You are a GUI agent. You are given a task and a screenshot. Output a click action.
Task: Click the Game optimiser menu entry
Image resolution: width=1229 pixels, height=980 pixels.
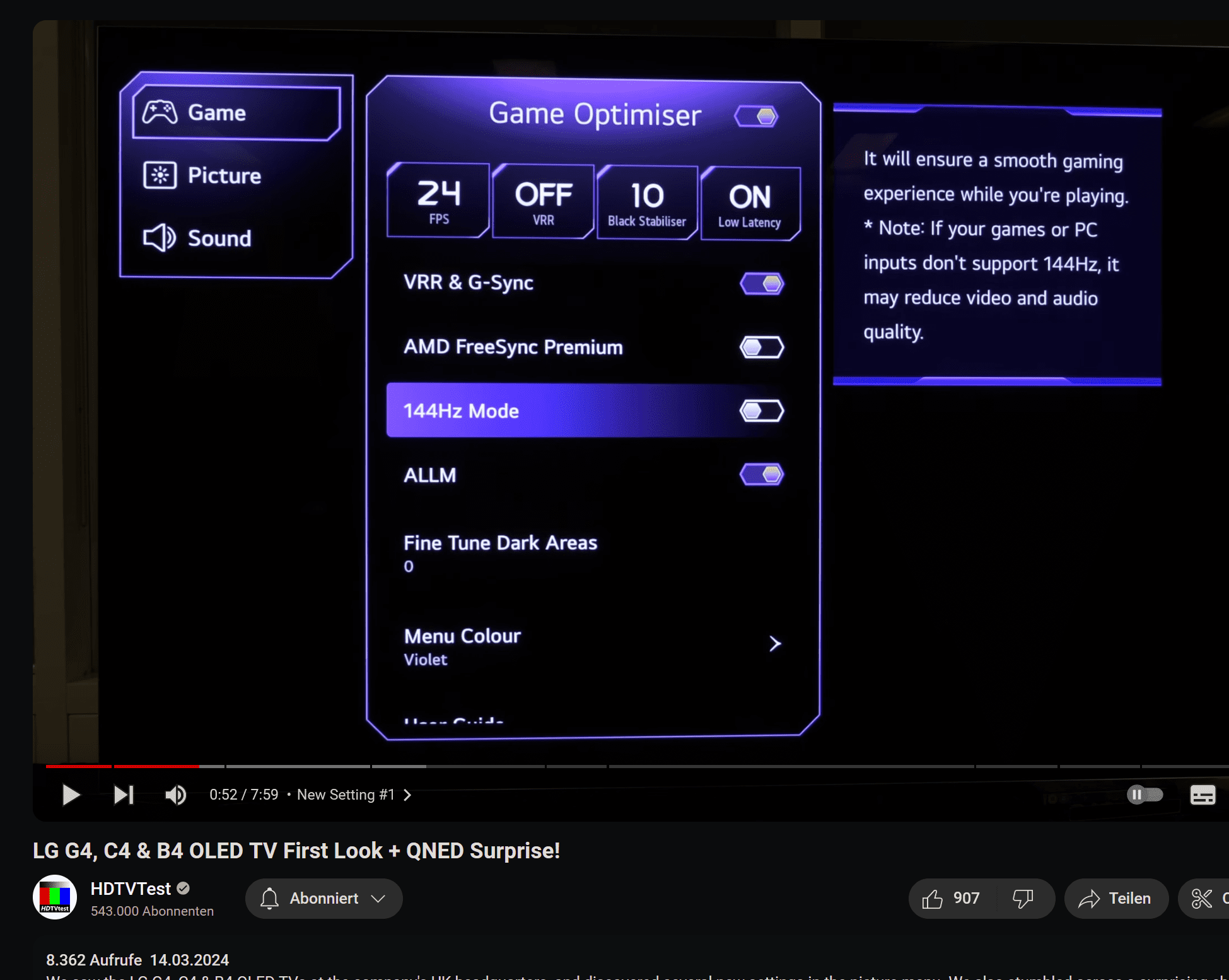tap(236, 113)
